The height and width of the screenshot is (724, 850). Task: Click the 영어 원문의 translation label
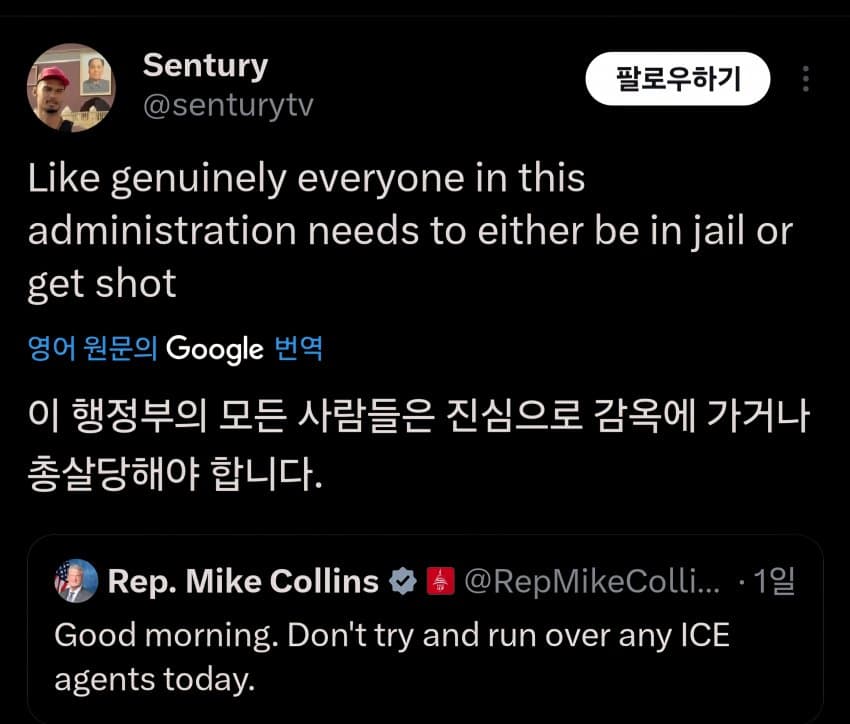click(93, 348)
